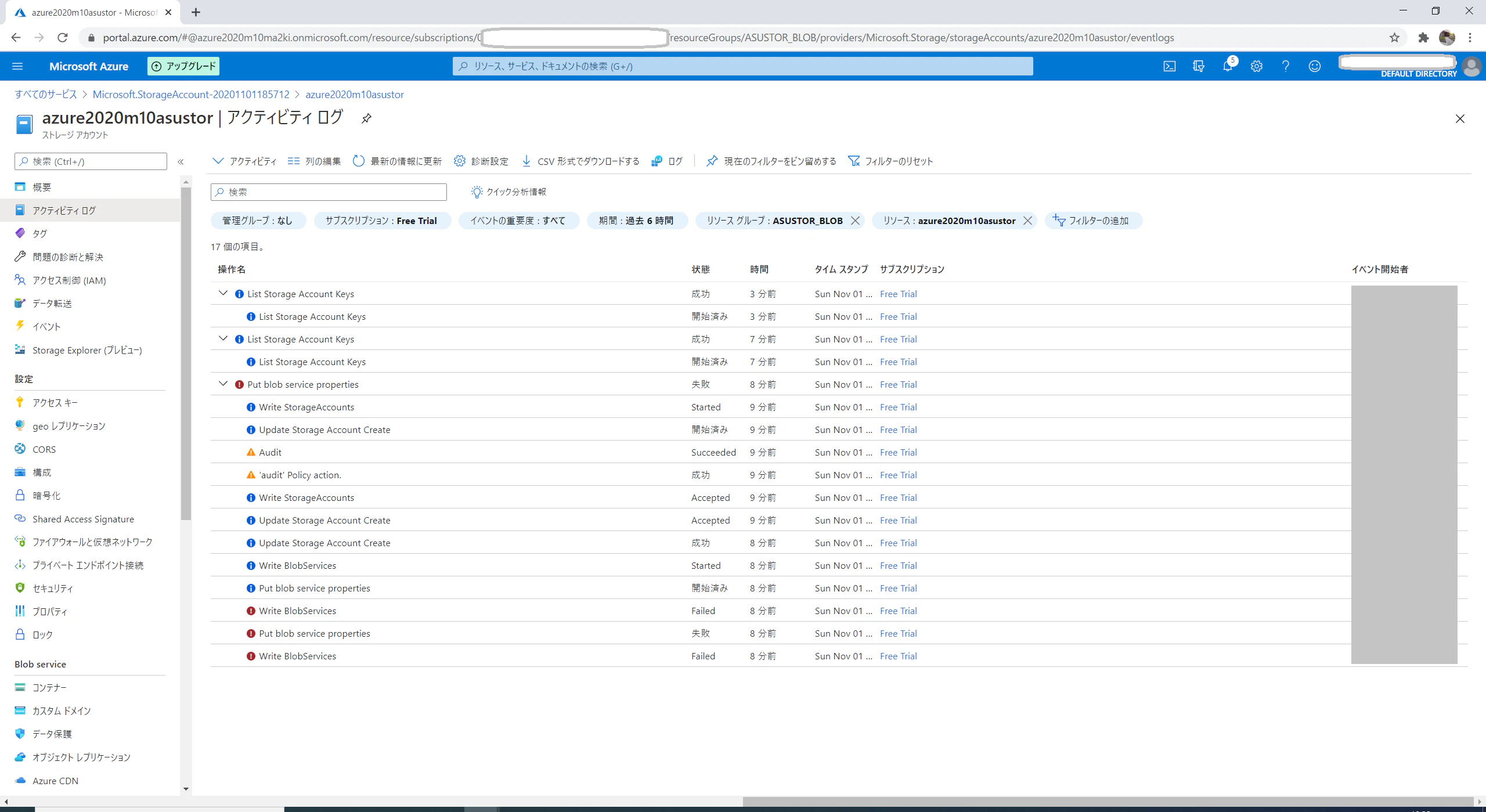Image resolution: width=1486 pixels, height=812 pixels.
Task: Bookmark this page with star icon
Action: 1394,38
